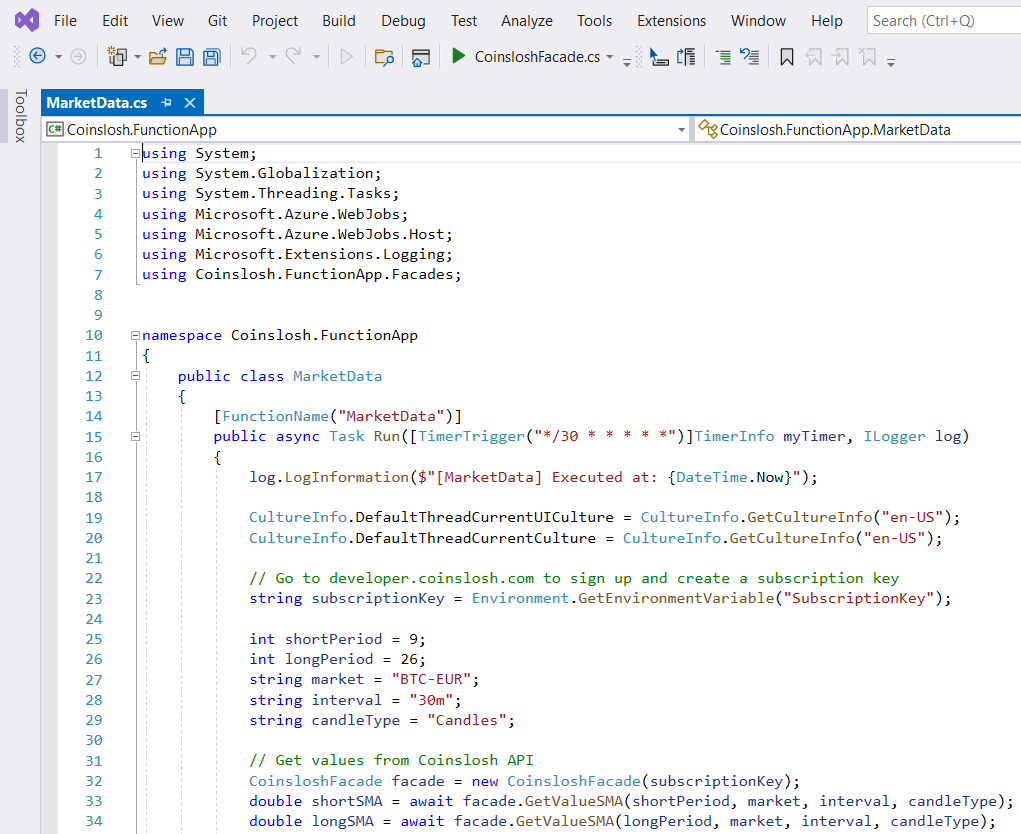Open the debug toolbar overflow options
This screenshot has height=834, width=1021.
pos(626,62)
